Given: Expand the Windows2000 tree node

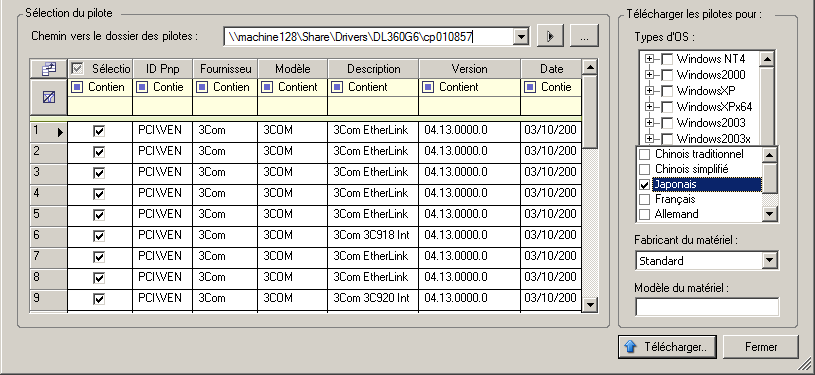Looking at the screenshot, I should tap(649, 75).
